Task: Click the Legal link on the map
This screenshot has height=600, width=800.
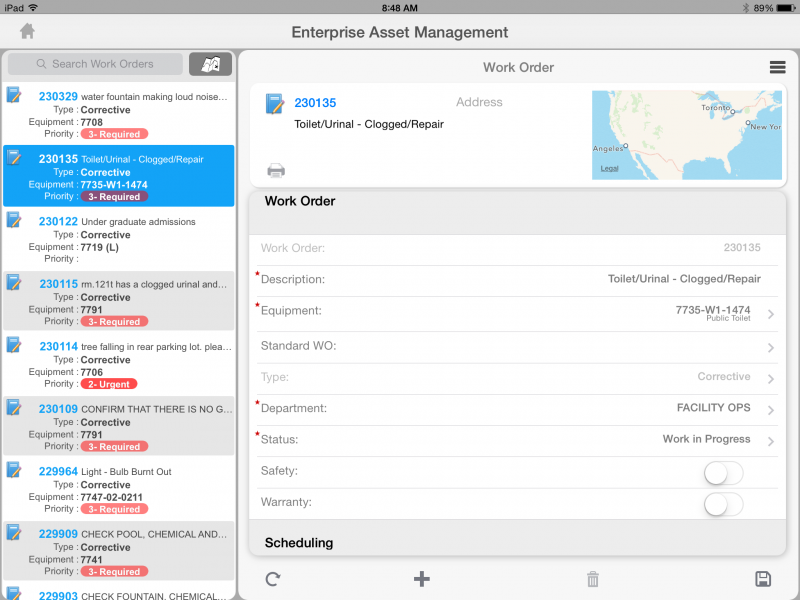Action: coord(609,168)
